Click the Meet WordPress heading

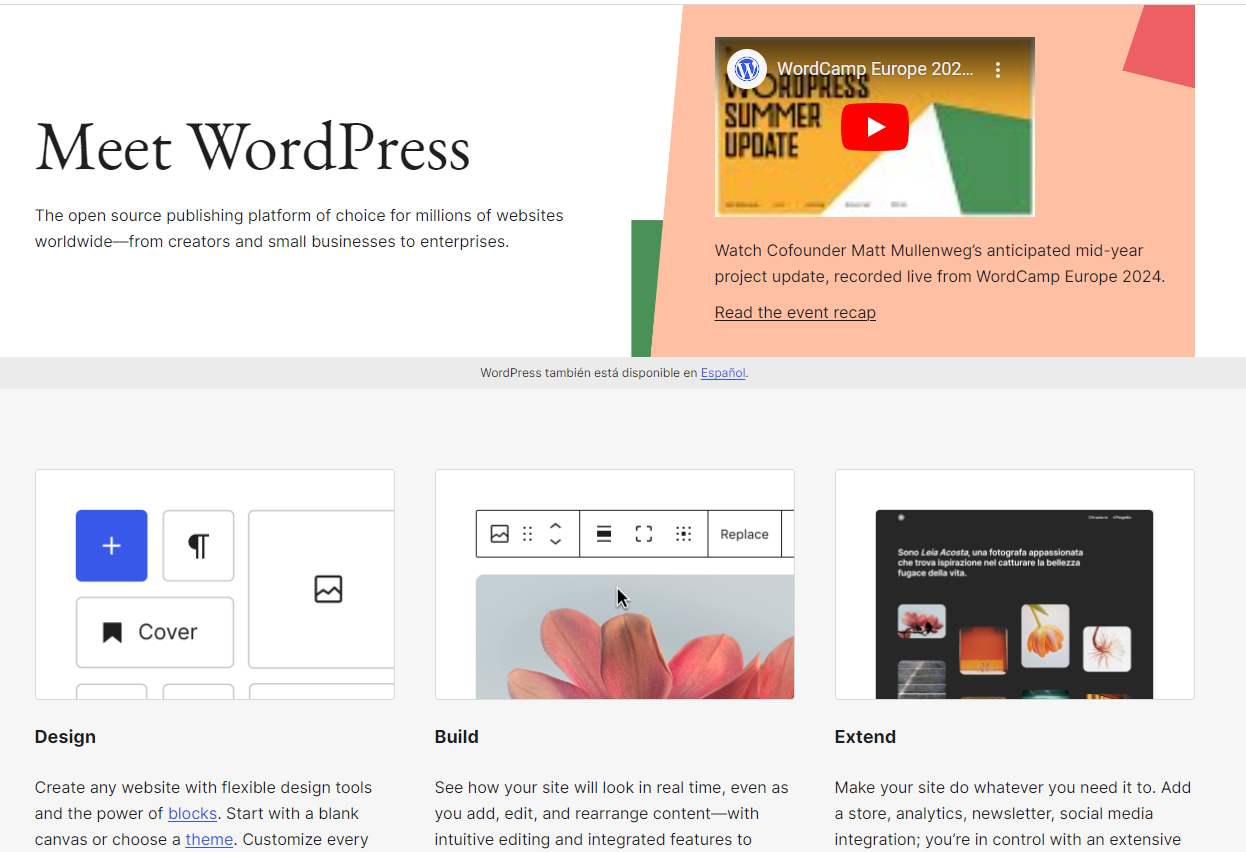(x=252, y=147)
